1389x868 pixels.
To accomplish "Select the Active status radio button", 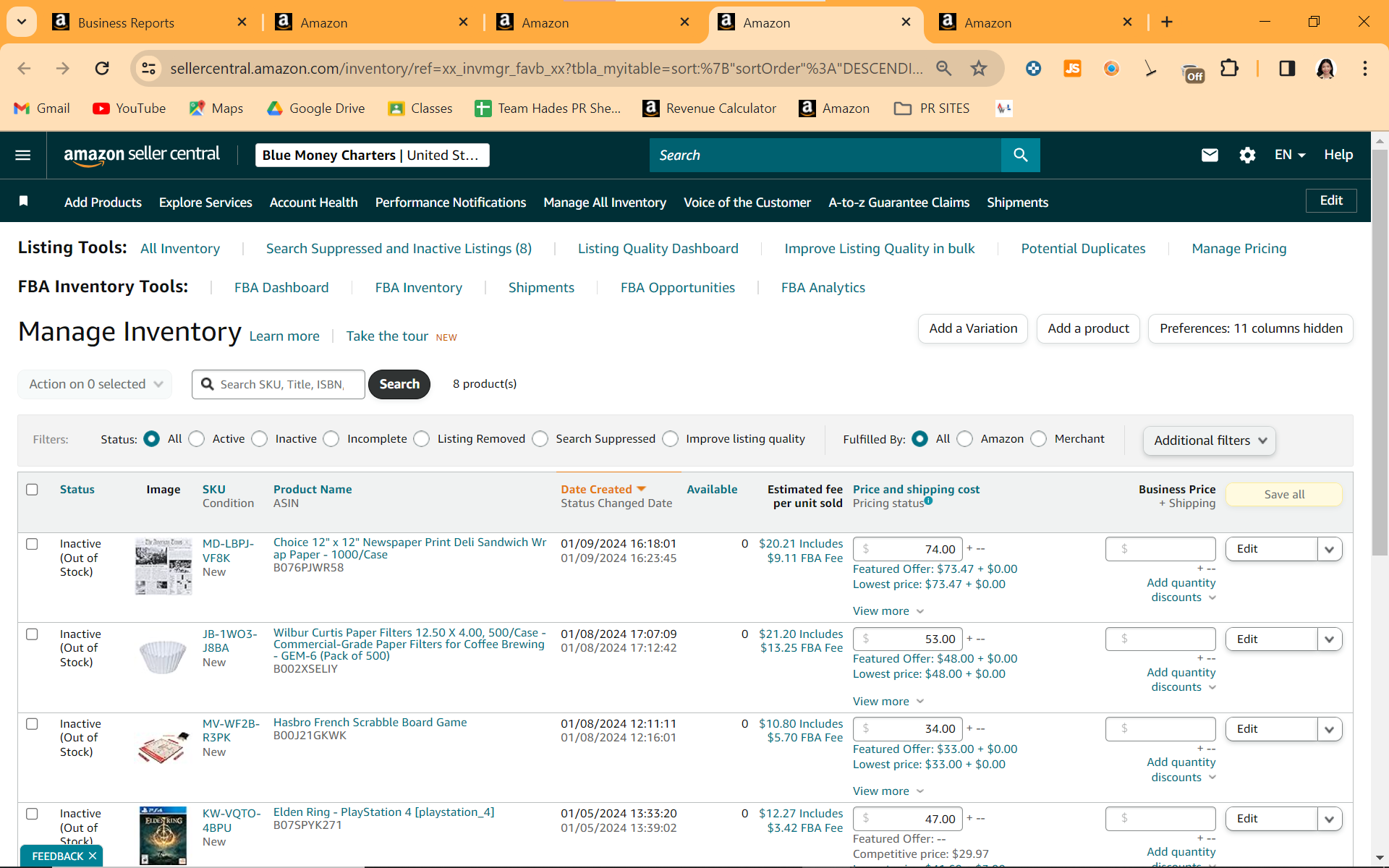I will tap(196, 439).
